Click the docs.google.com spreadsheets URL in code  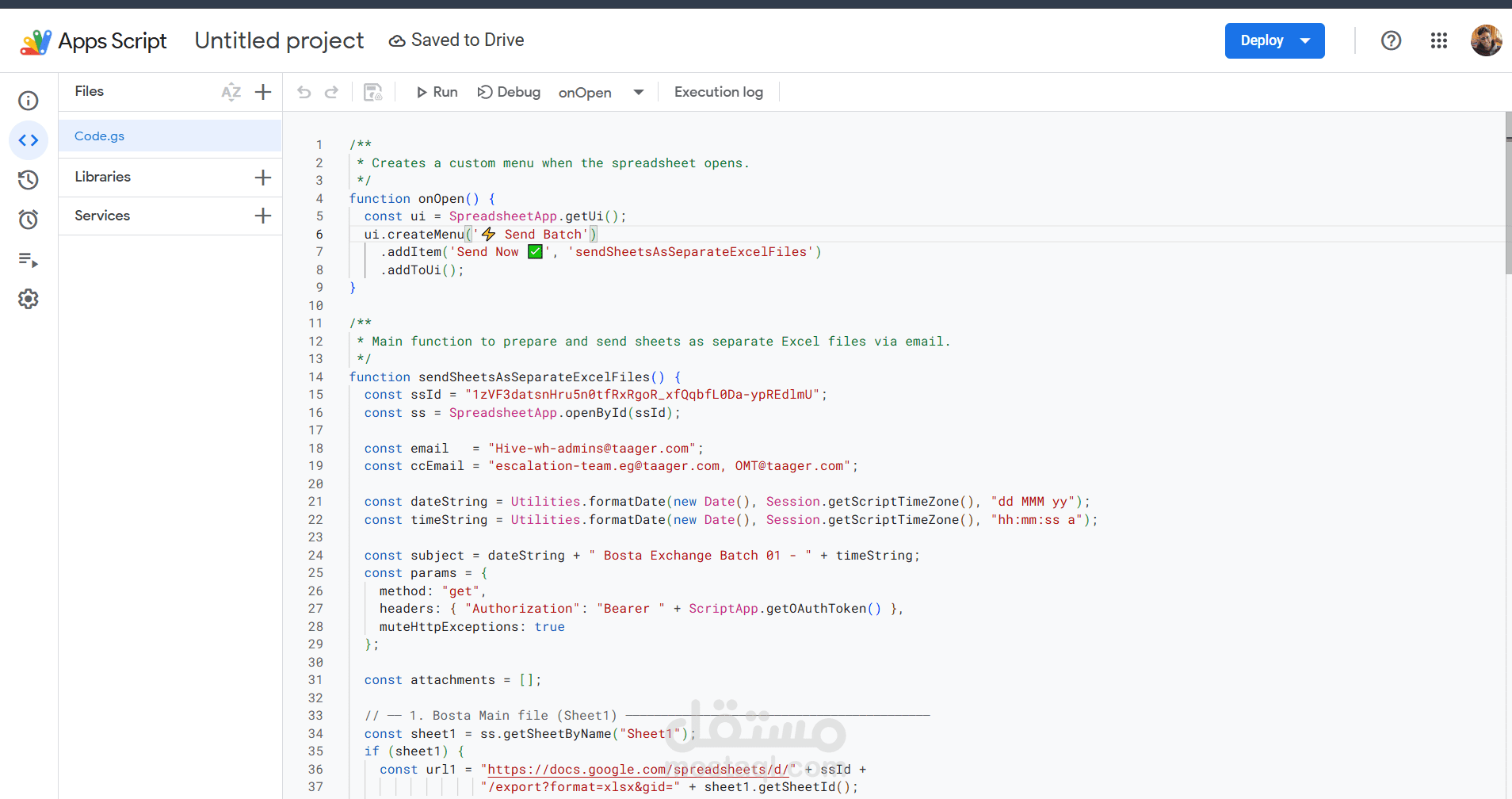click(638, 769)
